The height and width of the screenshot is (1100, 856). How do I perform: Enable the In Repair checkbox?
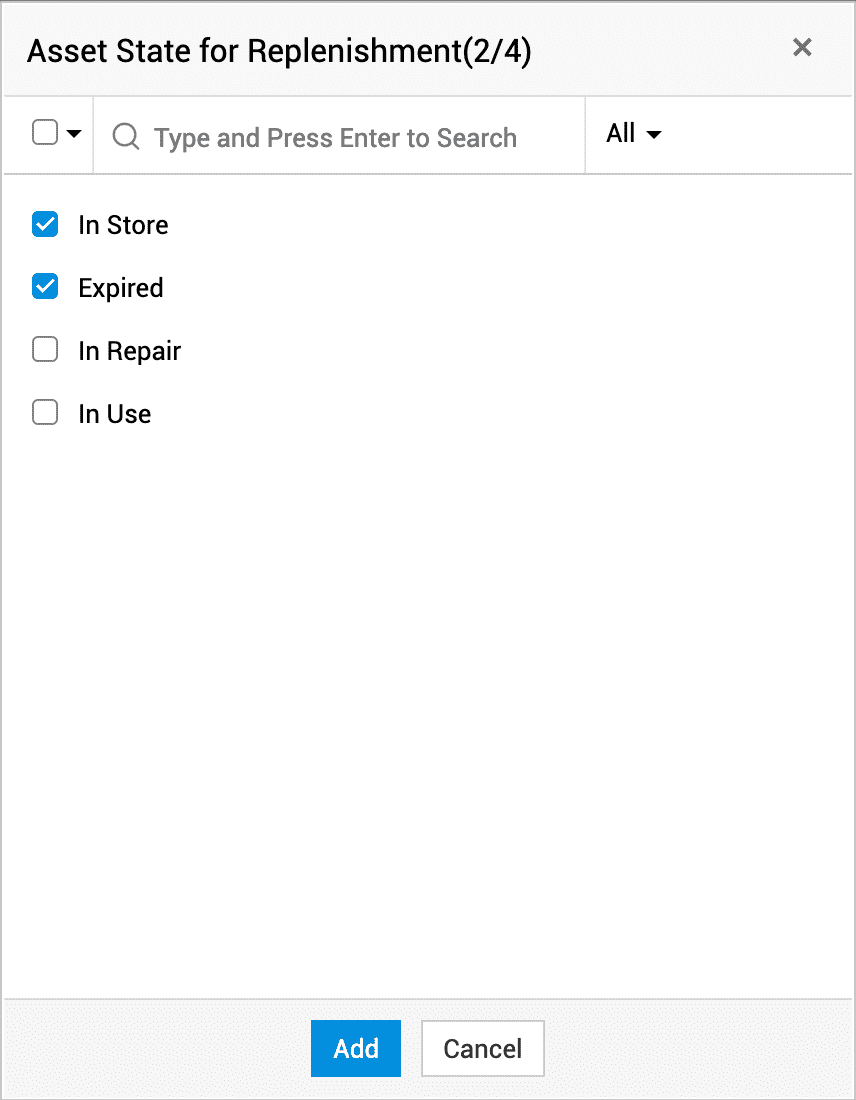pos(45,350)
